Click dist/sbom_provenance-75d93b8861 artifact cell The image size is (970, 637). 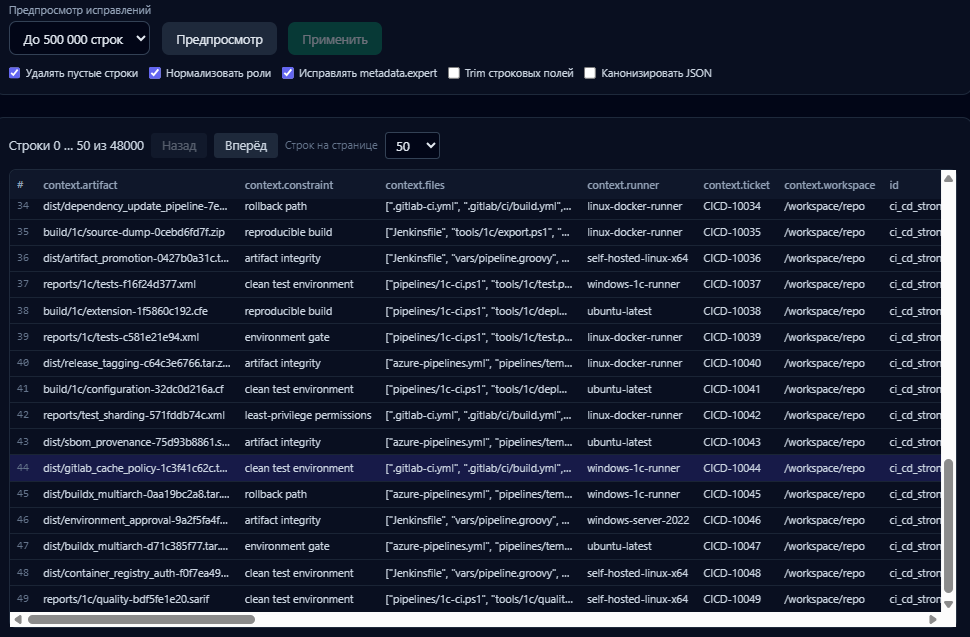[x=137, y=442]
